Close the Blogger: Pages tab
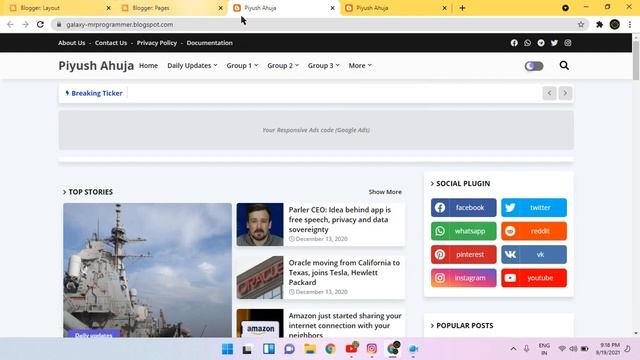Viewport: 640px width, 360px height. click(220, 8)
